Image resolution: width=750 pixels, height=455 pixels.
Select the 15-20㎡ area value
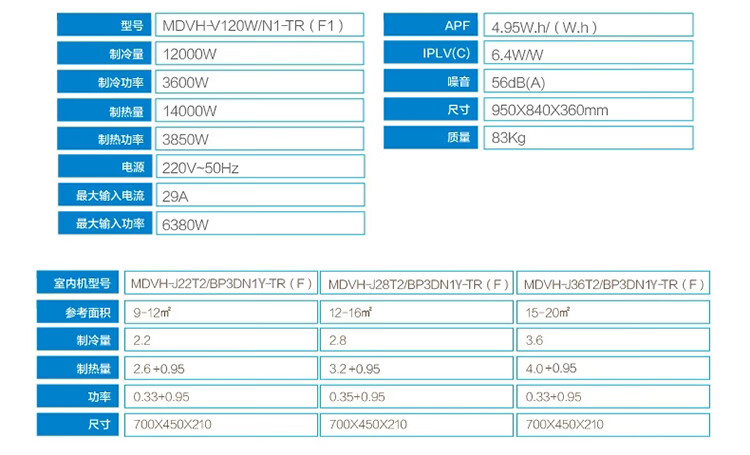click(x=613, y=312)
